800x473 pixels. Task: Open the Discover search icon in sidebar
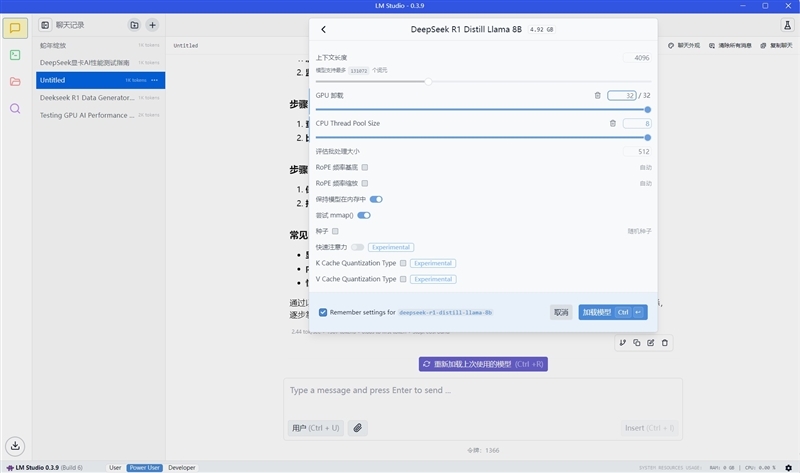pos(15,109)
